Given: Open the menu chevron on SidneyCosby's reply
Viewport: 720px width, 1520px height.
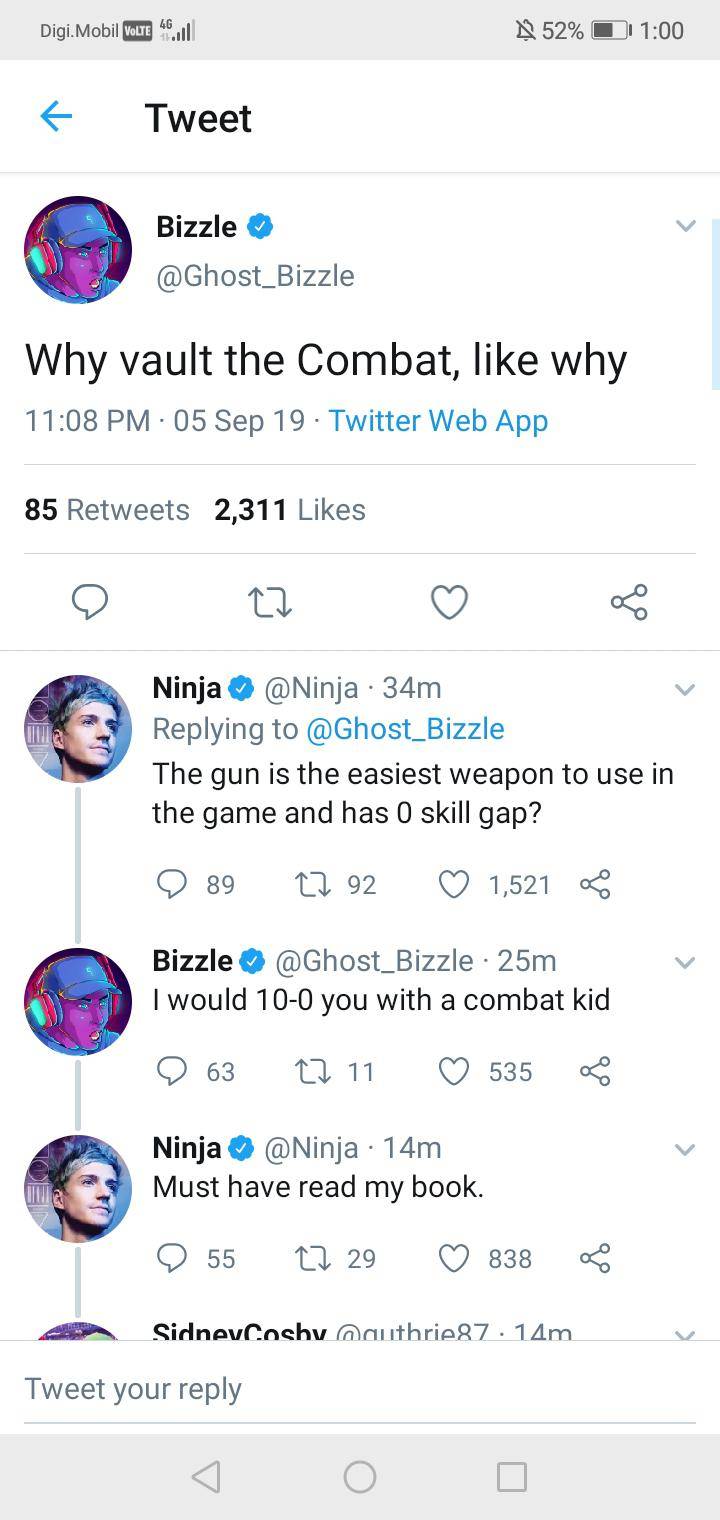Looking at the screenshot, I should pos(686,1335).
